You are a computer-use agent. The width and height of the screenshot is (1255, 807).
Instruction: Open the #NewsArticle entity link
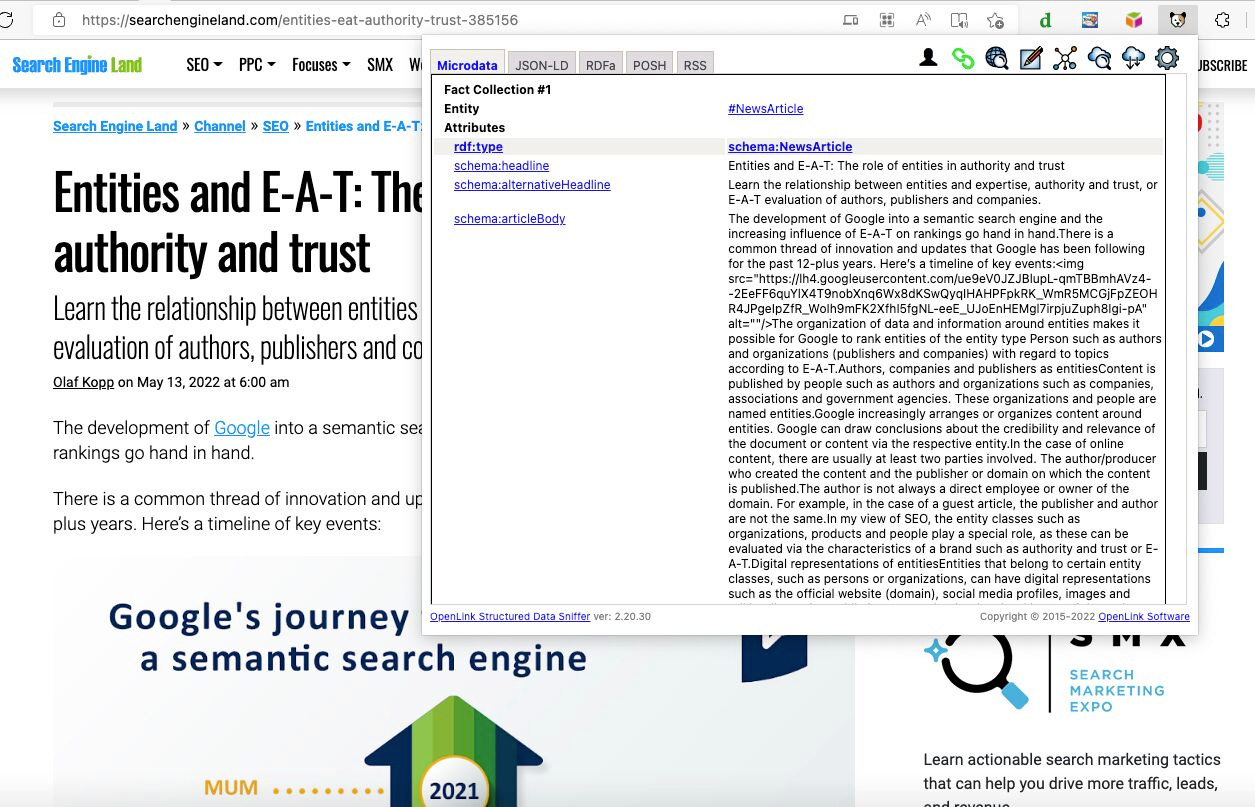tap(766, 109)
